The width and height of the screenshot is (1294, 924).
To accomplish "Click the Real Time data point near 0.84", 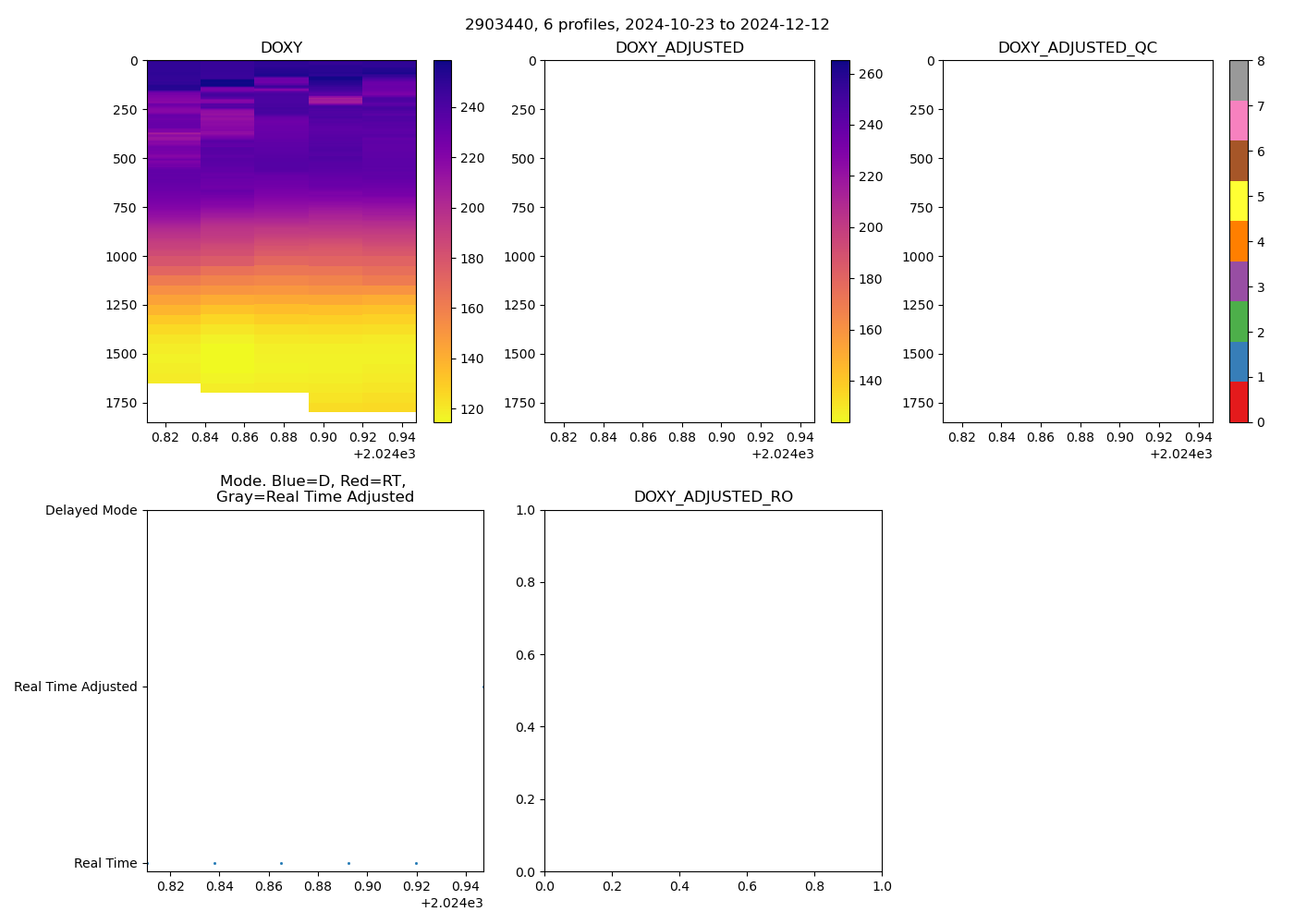I will (x=214, y=863).
